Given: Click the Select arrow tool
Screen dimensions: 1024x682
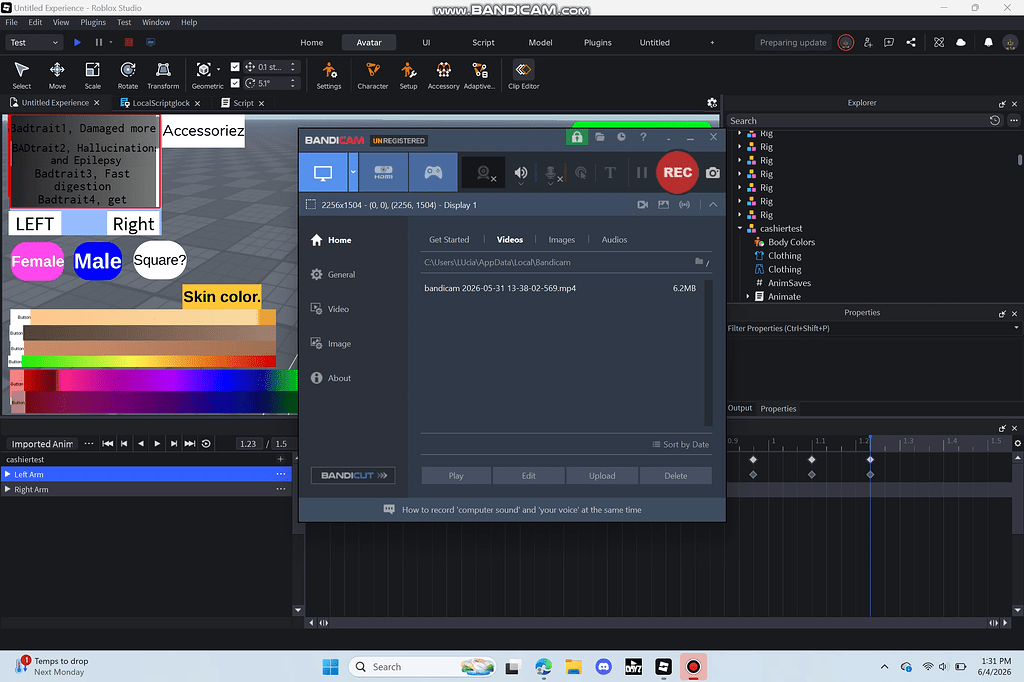Looking at the screenshot, I should tap(22, 75).
